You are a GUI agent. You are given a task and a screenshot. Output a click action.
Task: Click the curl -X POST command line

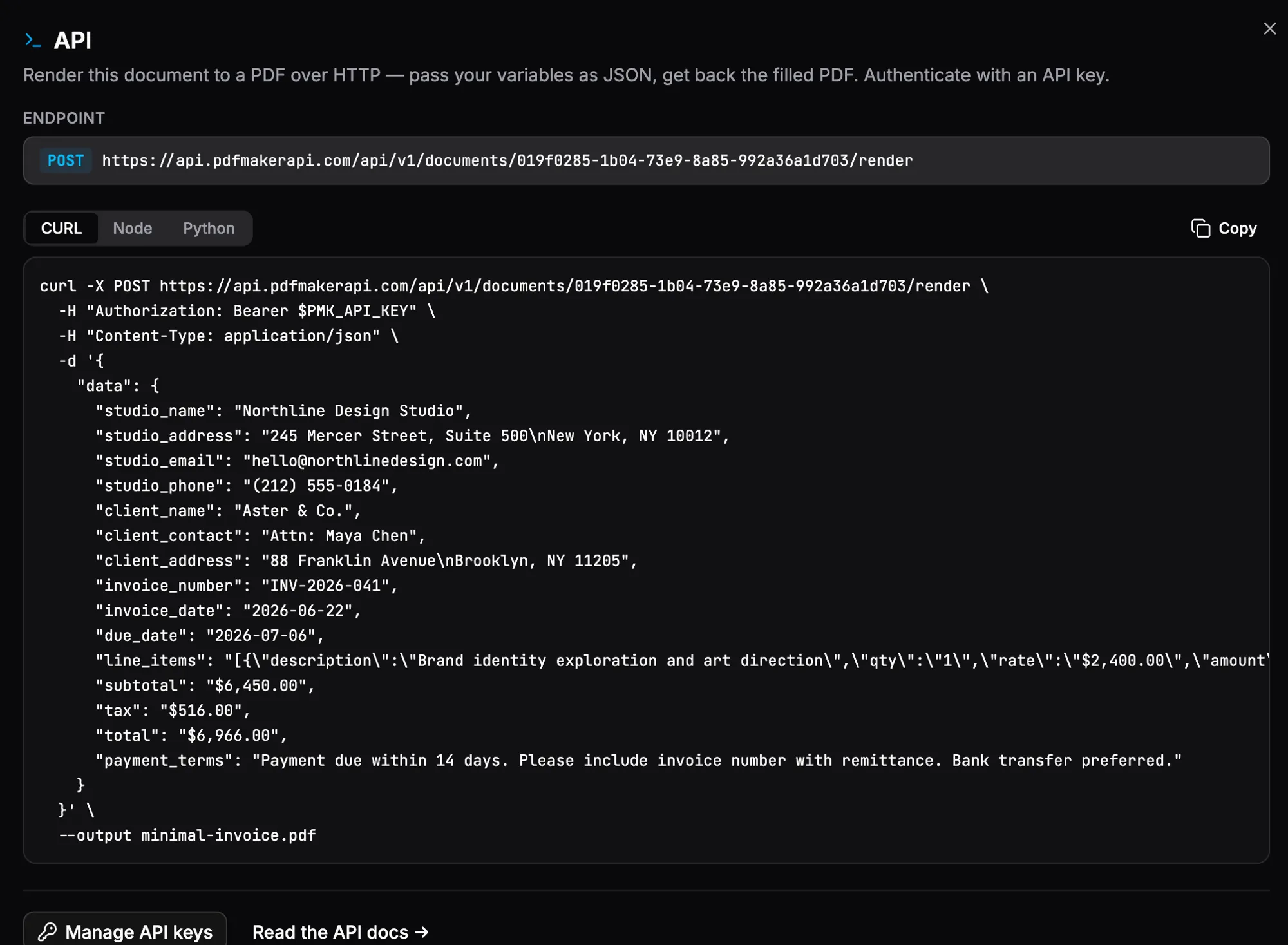click(514, 286)
